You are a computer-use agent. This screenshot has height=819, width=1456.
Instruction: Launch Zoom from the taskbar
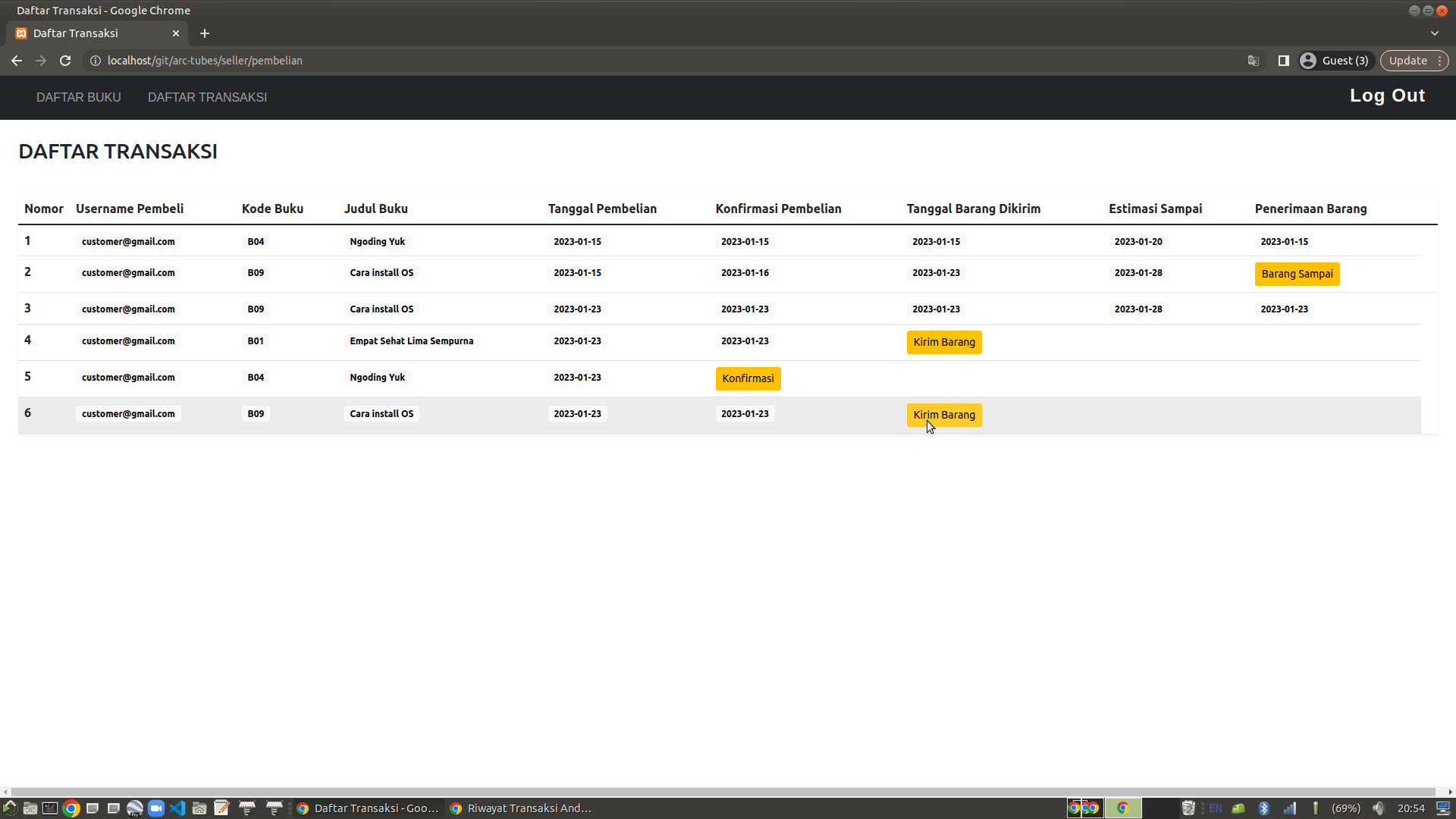pyautogui.click(x=156, y=808)
